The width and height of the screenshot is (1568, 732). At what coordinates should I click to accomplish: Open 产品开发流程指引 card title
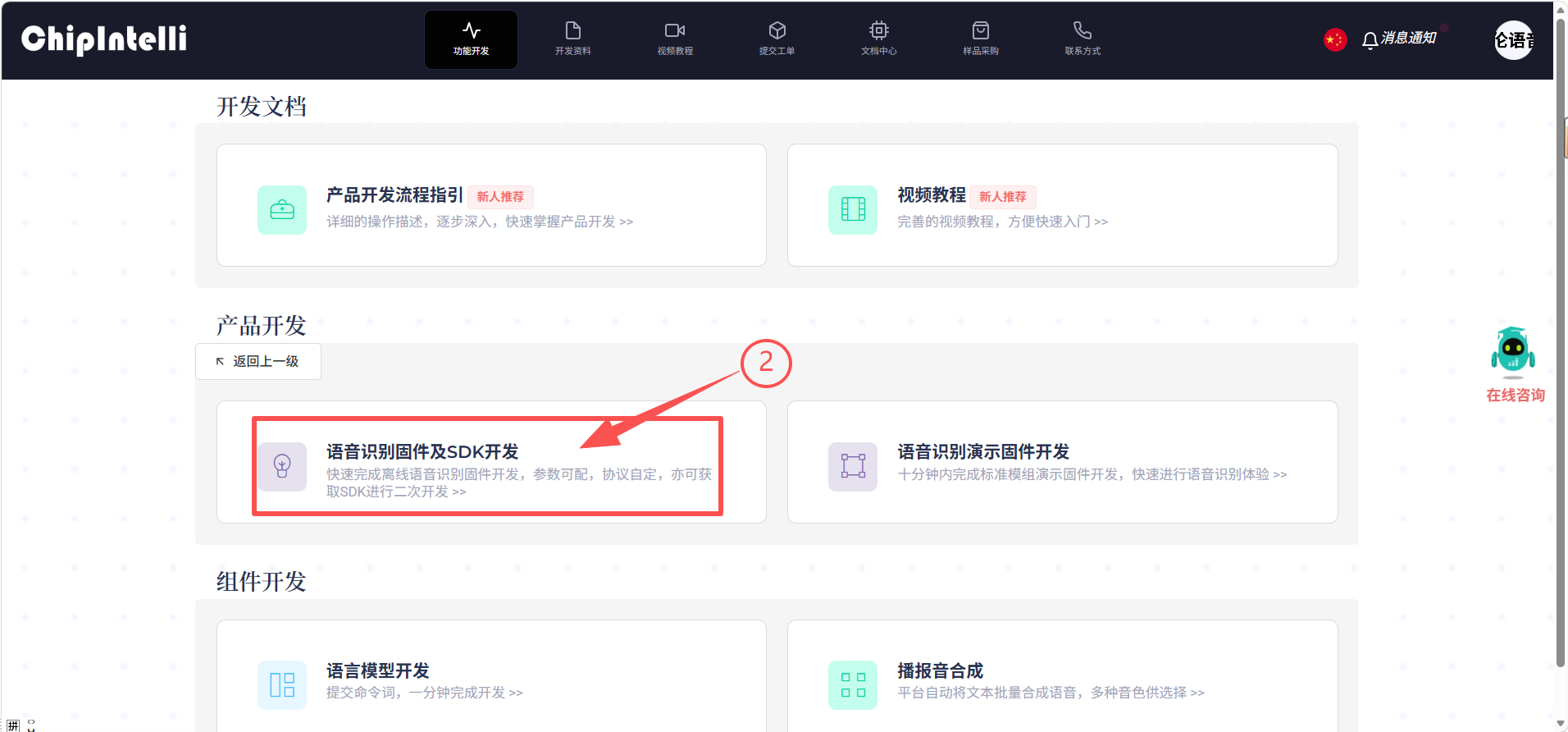point(394,195)
